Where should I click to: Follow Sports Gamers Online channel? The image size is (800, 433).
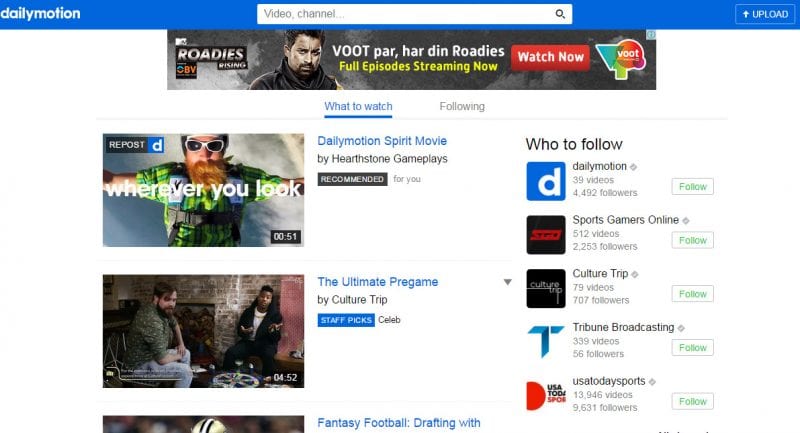[x=692, y=240]
